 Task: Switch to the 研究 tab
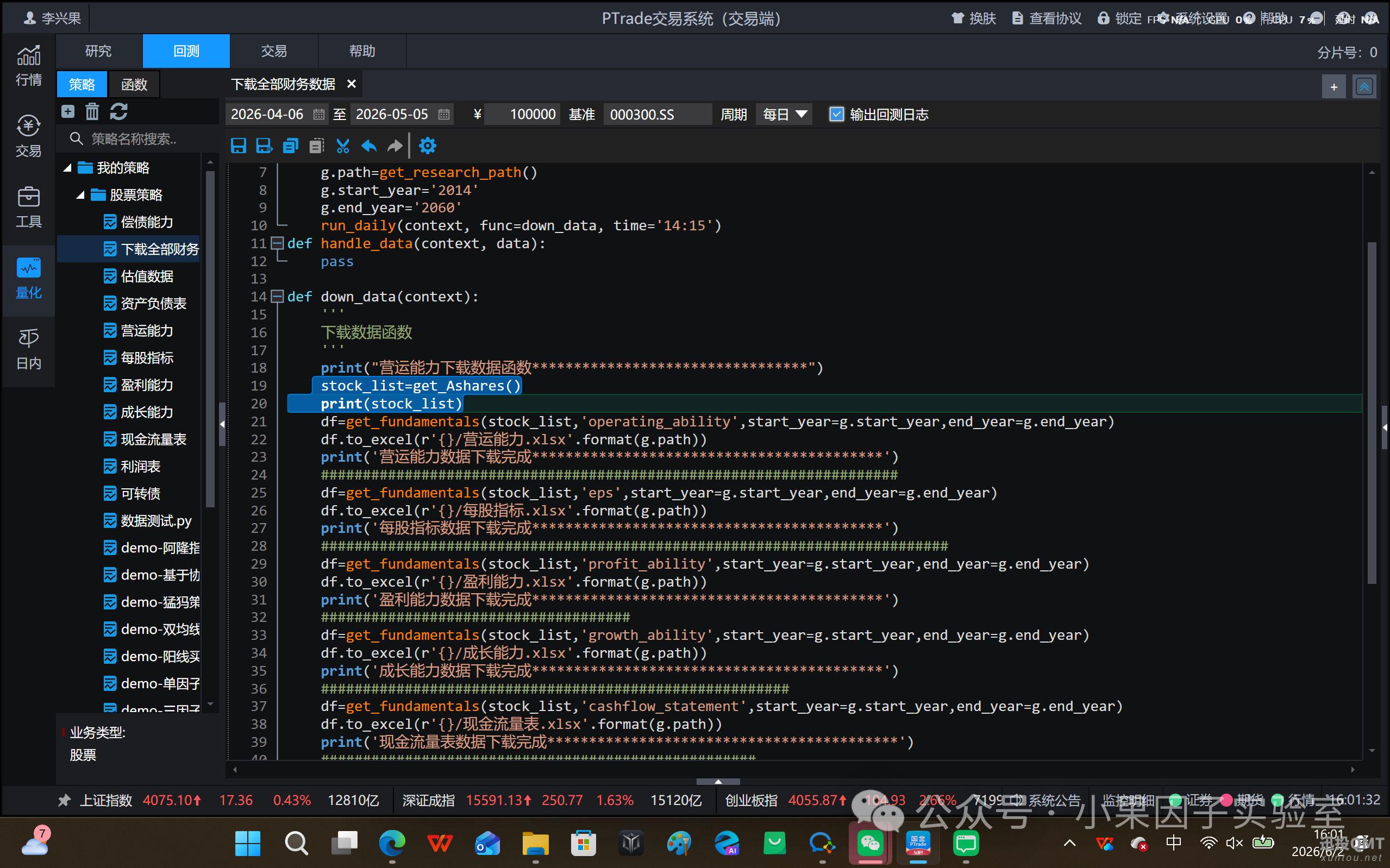(x=99, y=51)
